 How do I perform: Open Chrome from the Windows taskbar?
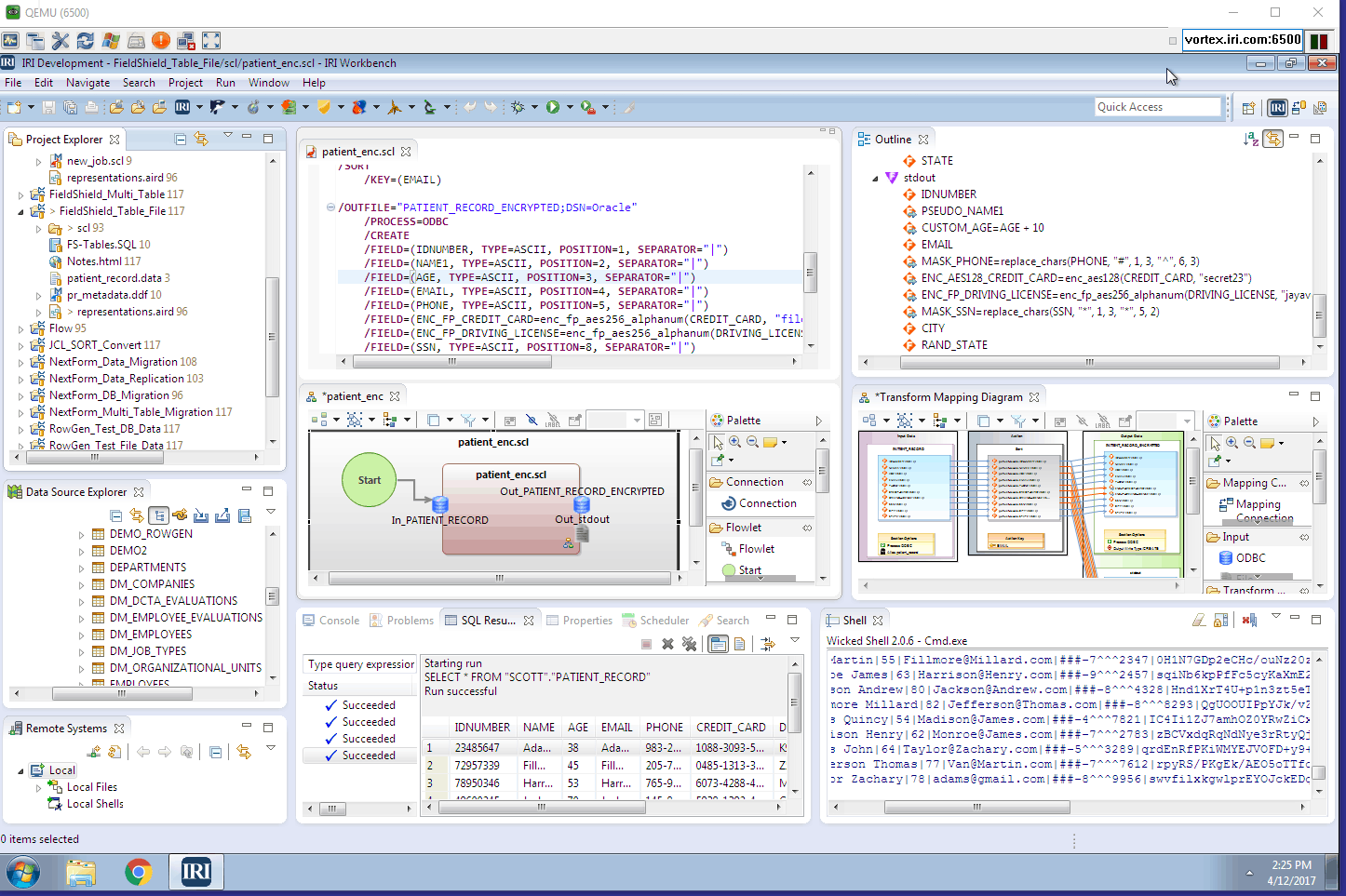click(x=139, y=872)
